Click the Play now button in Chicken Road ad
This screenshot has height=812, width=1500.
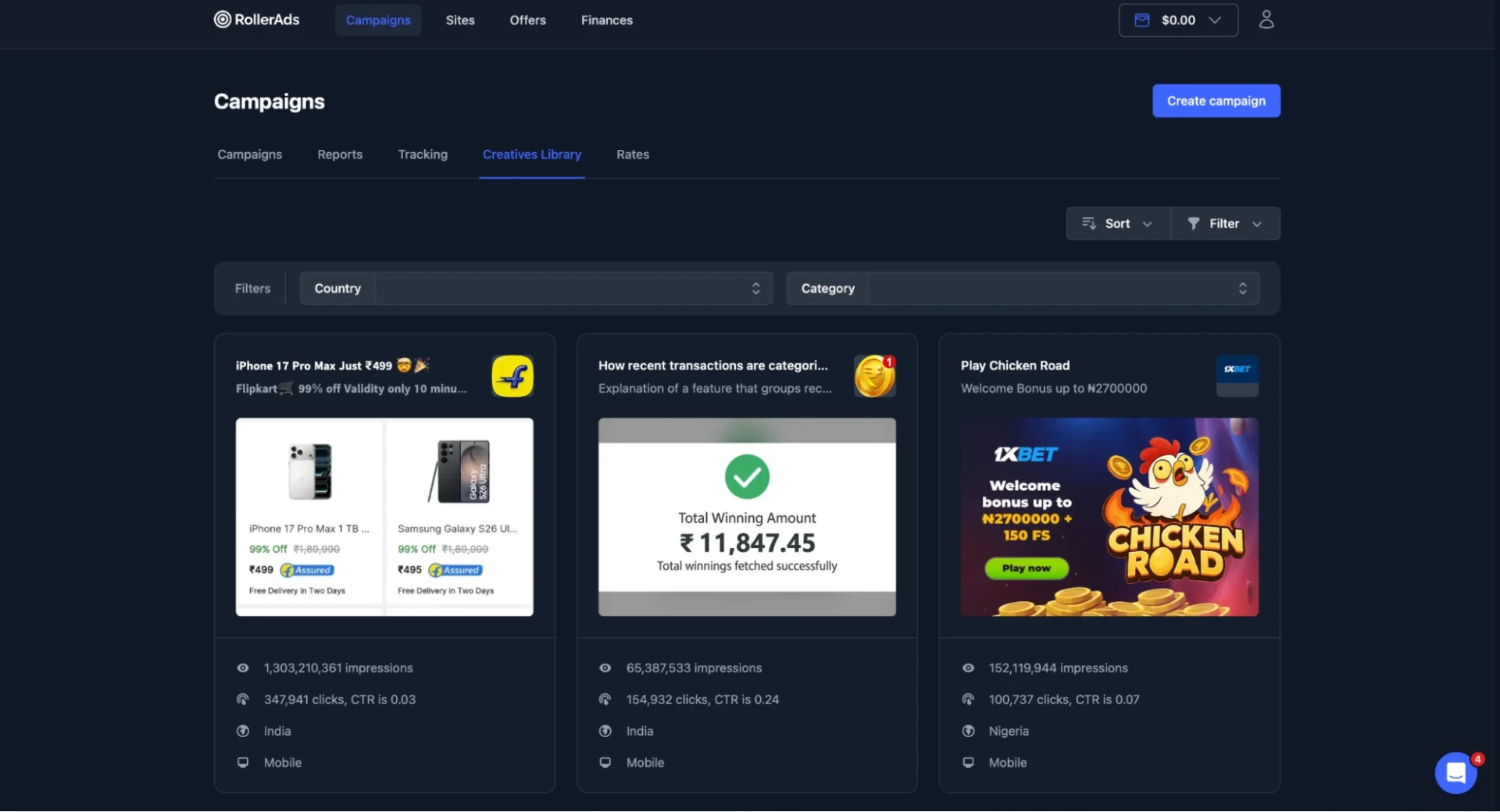pos(1027,568)
